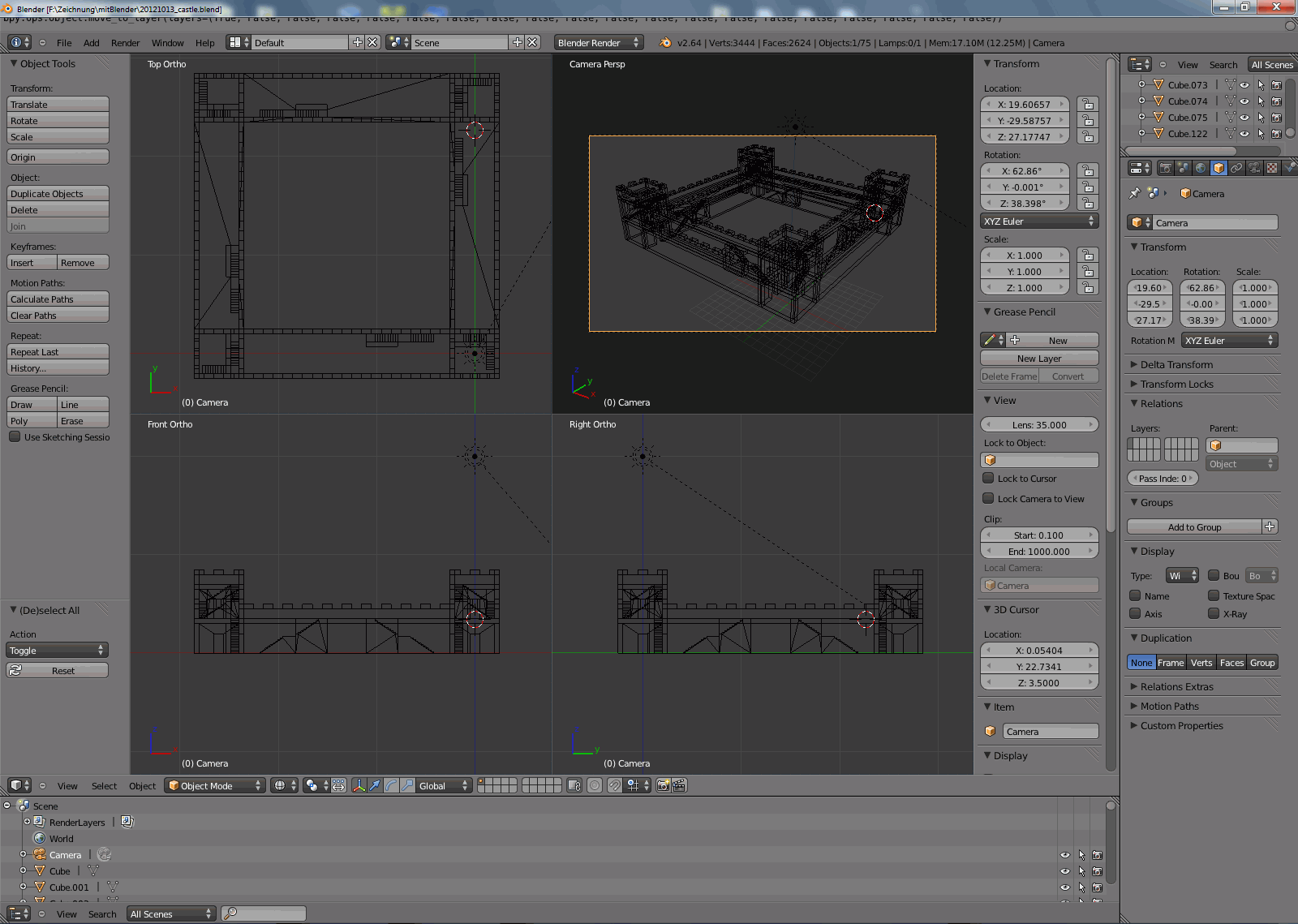The height and width of the screenshot is (924, 1298).
Task: Open the Render properties tab camera icon
Action: coord(1166,168)
